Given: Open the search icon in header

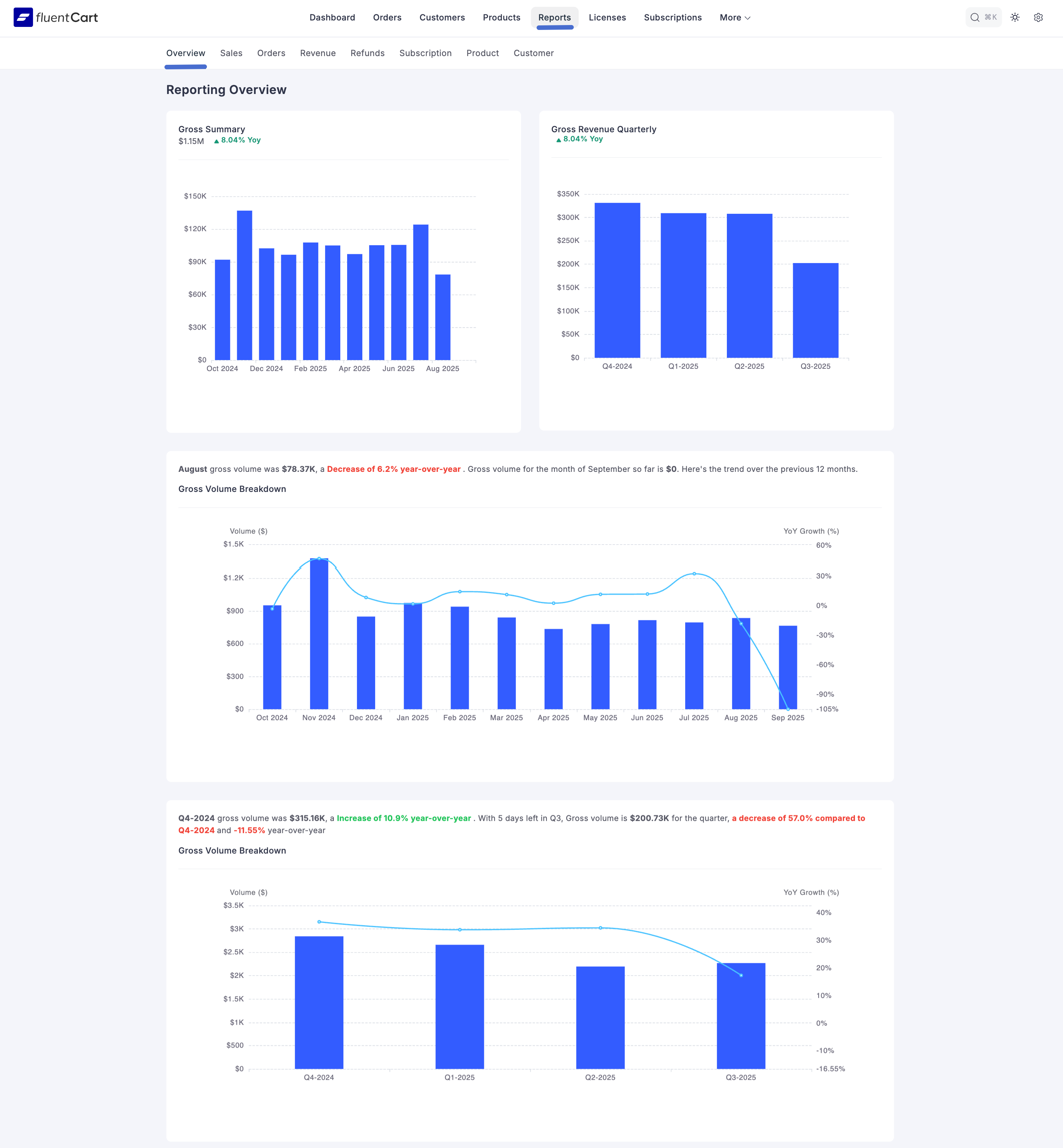Looking at the screenshot, I should pyautogui.click(x=974, y=17).
